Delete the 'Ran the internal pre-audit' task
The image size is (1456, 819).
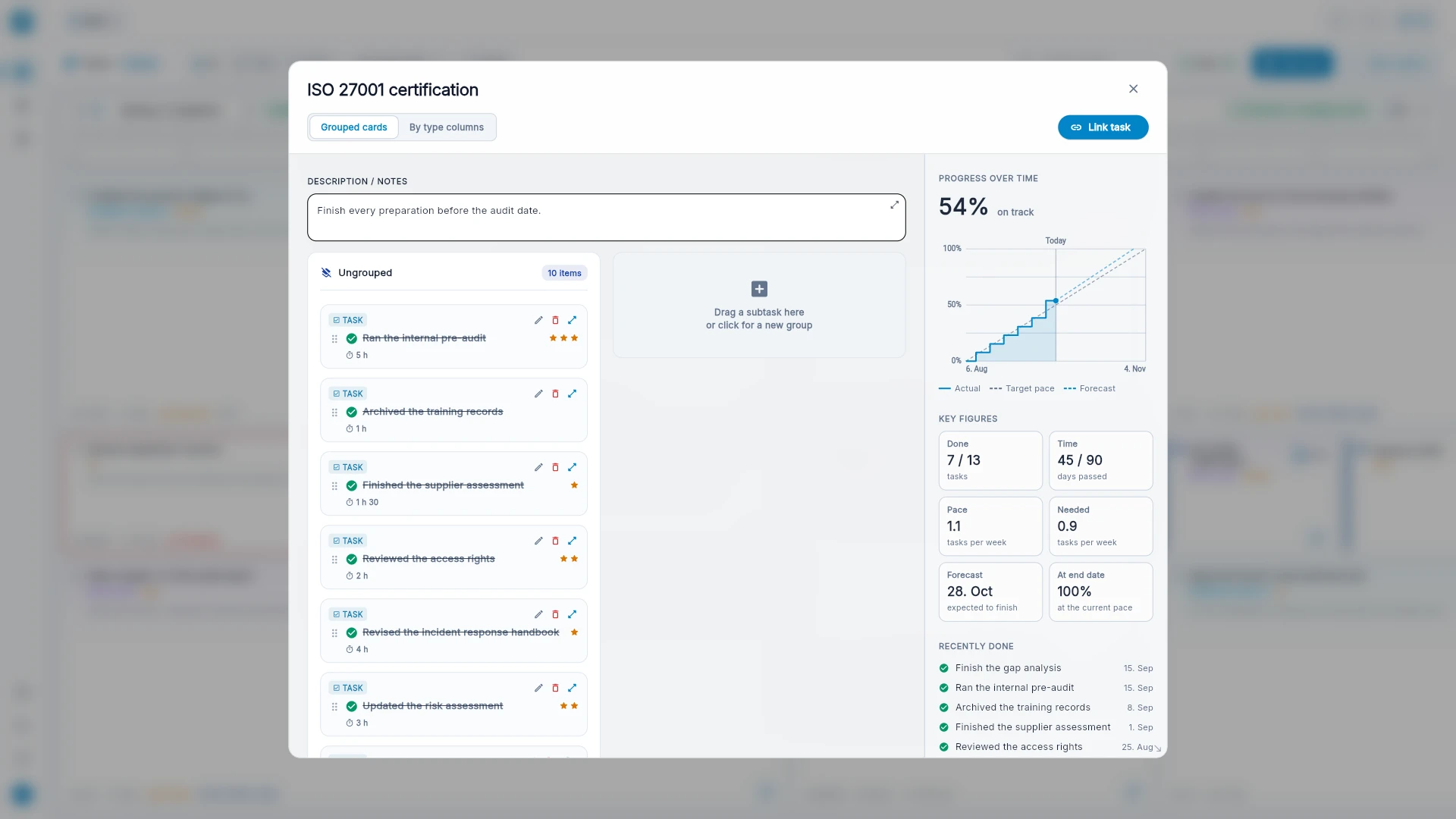(x=555, y=320)
